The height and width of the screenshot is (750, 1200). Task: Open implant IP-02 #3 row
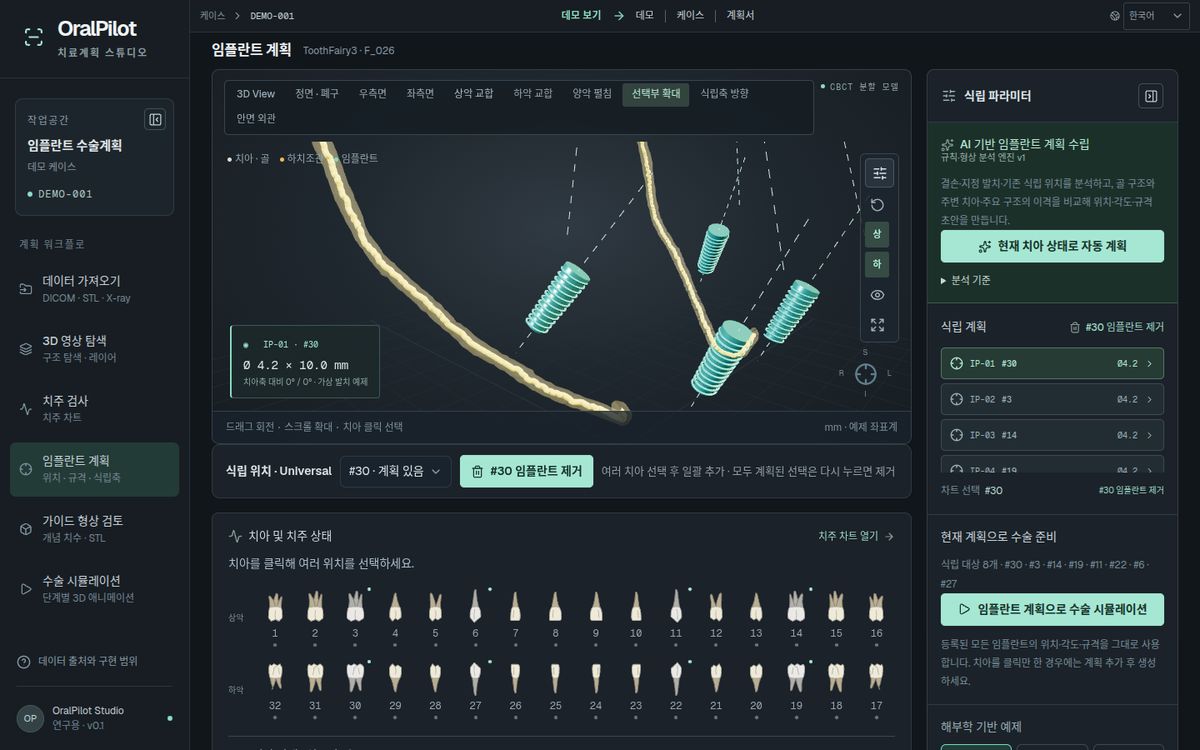(x=1052, y=399)
